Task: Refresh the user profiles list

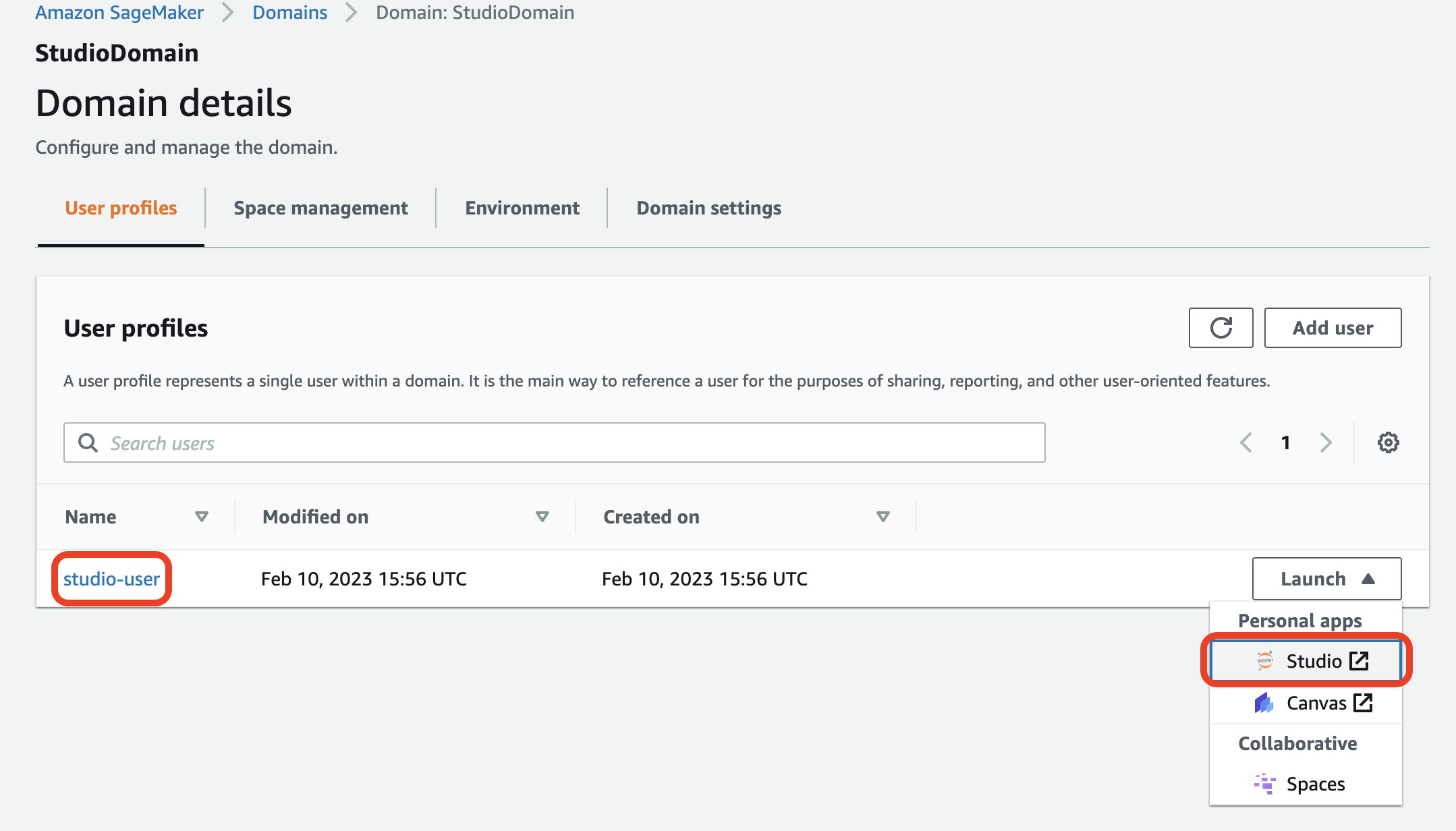Action: (x=1221, y=328)
